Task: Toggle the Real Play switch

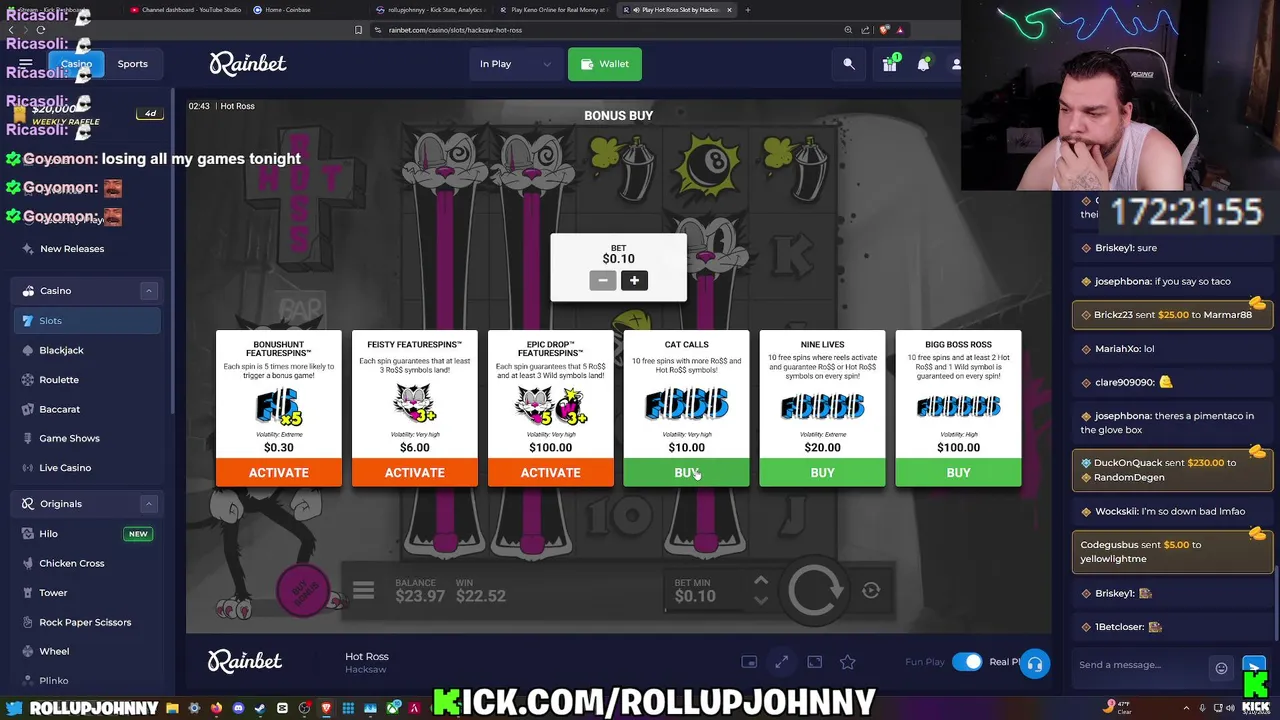Action: (967, 662)
